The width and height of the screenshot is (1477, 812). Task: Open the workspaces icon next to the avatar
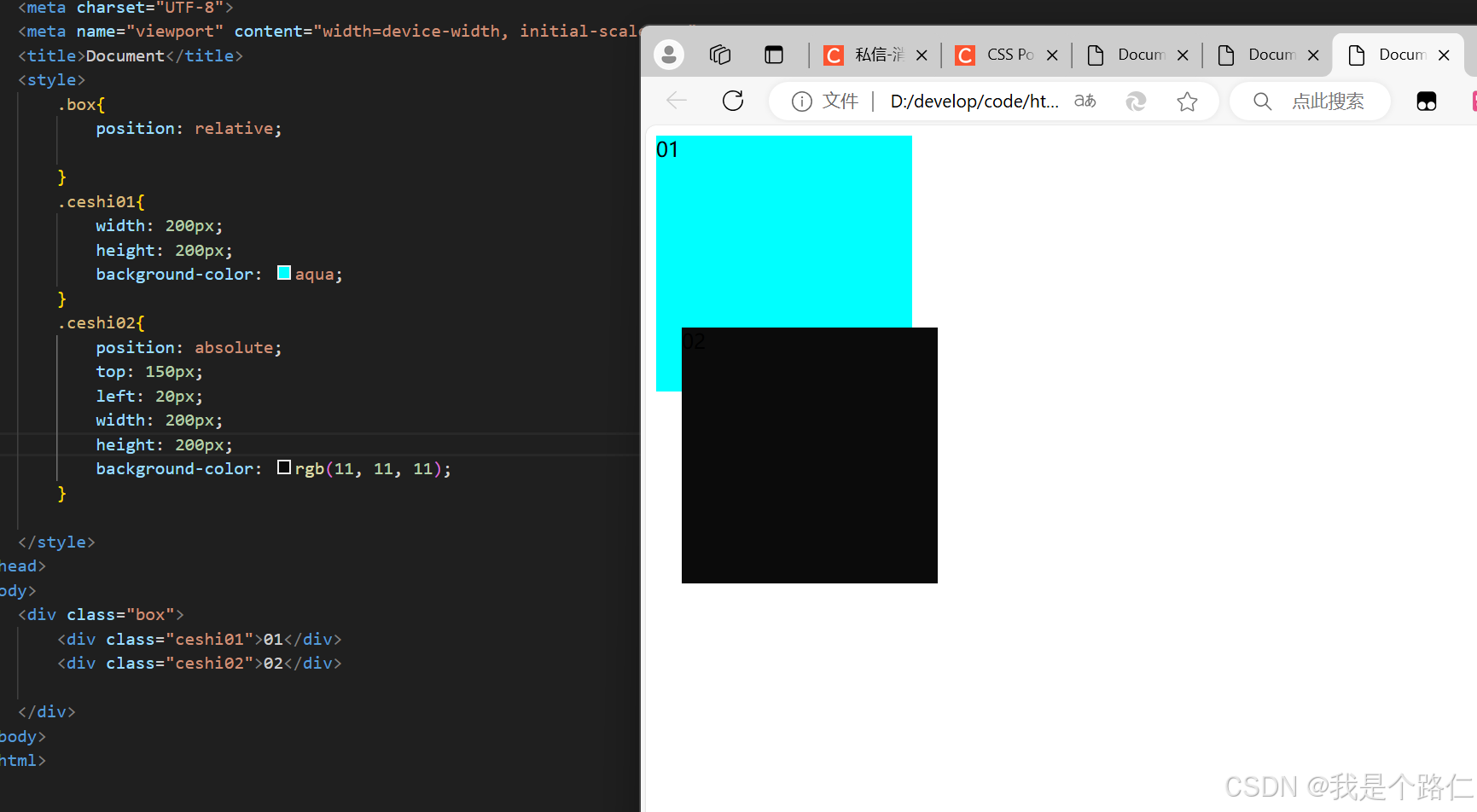tap(720, 54)
